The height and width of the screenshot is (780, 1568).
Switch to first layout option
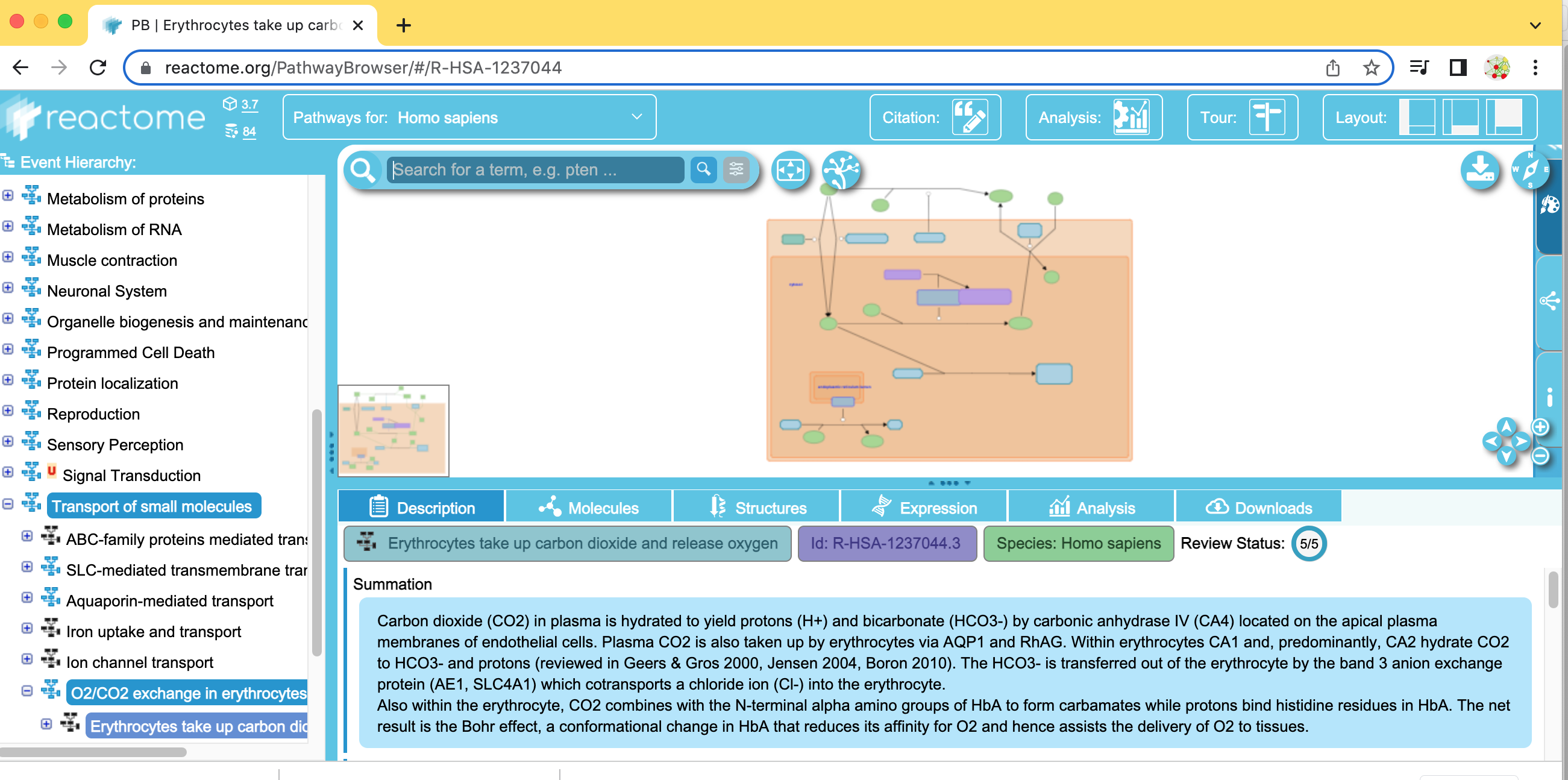1417,117
